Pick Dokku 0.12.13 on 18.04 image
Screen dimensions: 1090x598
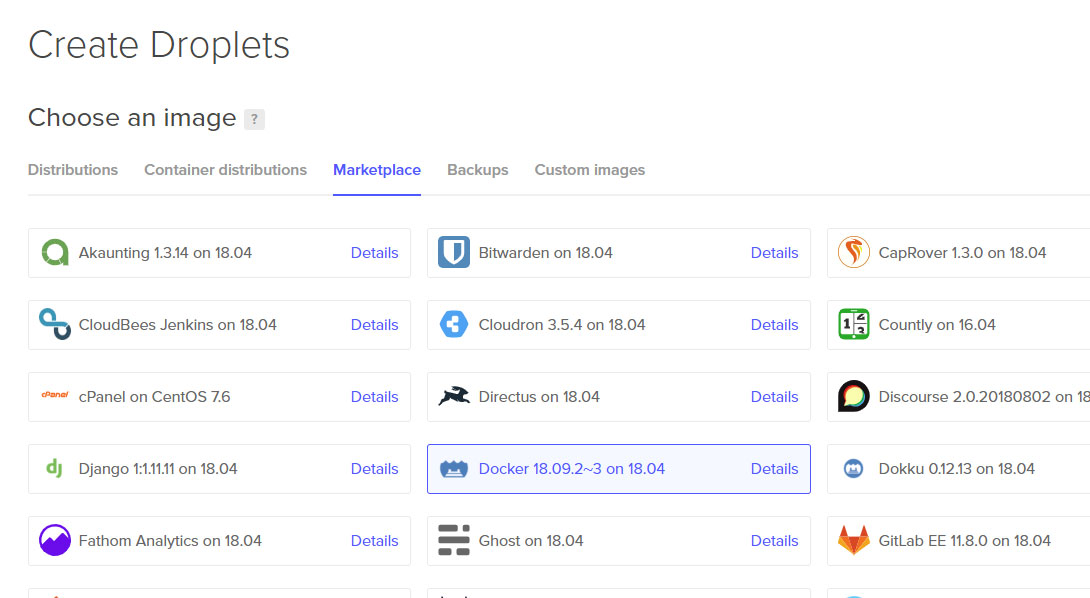[959, 469]
